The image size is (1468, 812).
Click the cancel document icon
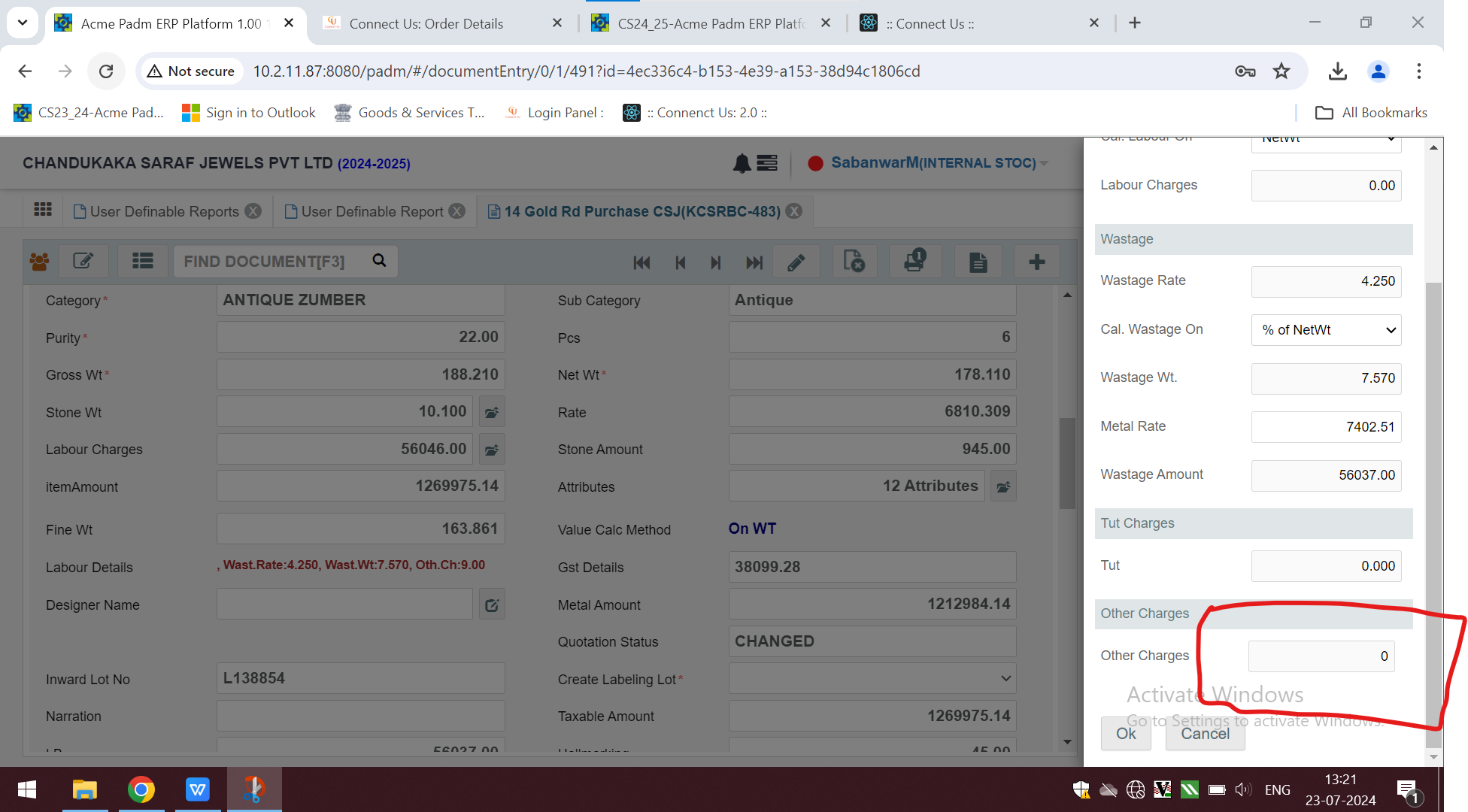(854, 262)
